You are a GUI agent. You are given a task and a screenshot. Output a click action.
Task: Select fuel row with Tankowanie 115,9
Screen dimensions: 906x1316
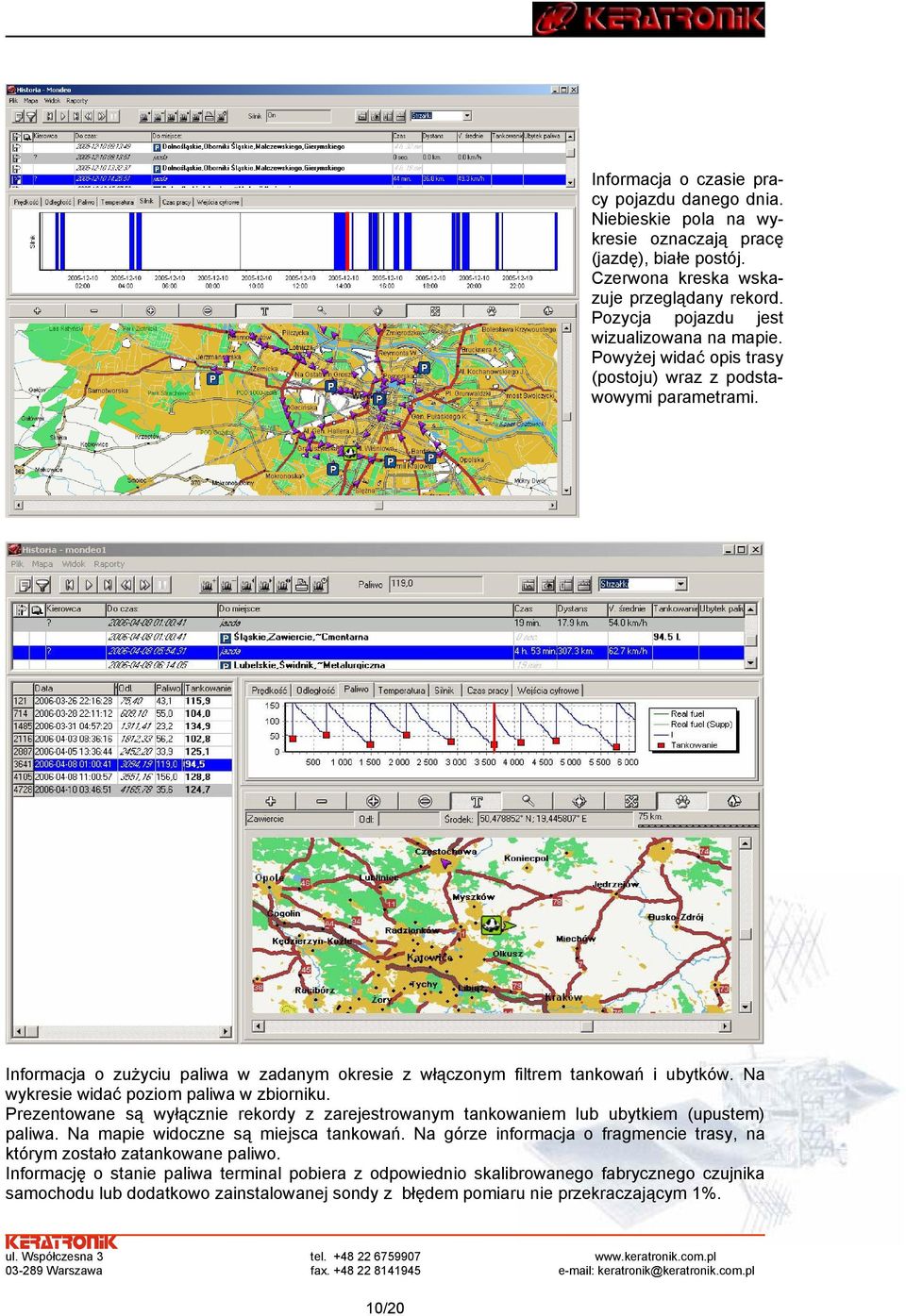pyautogui.click(x=122, y=701)
